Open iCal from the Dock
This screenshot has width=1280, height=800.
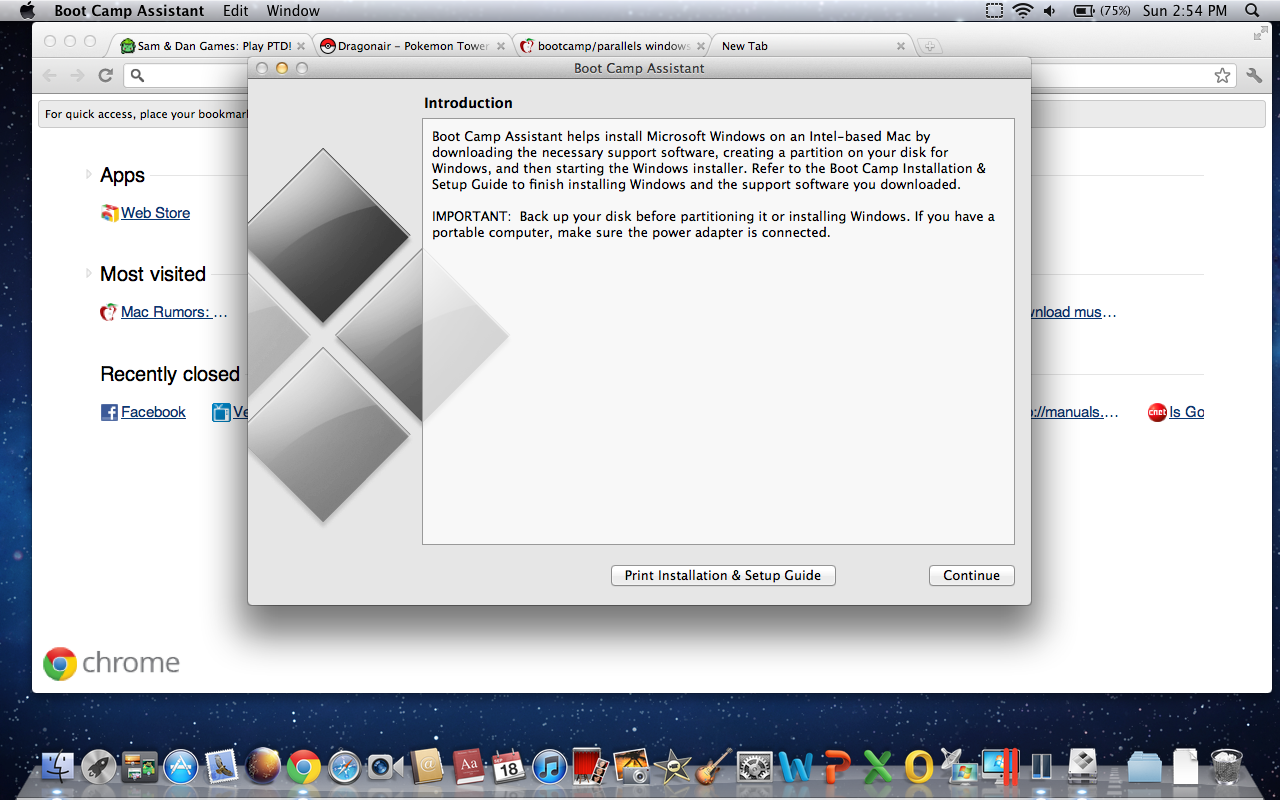(x=509, y=767)
